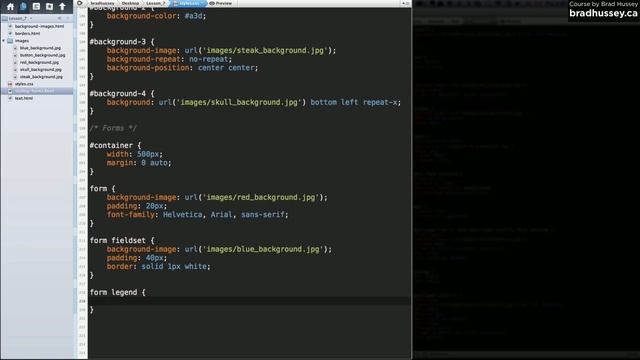Click '#background-4 {' selector line
Screen dimensions: 640x360
(122, 93)
